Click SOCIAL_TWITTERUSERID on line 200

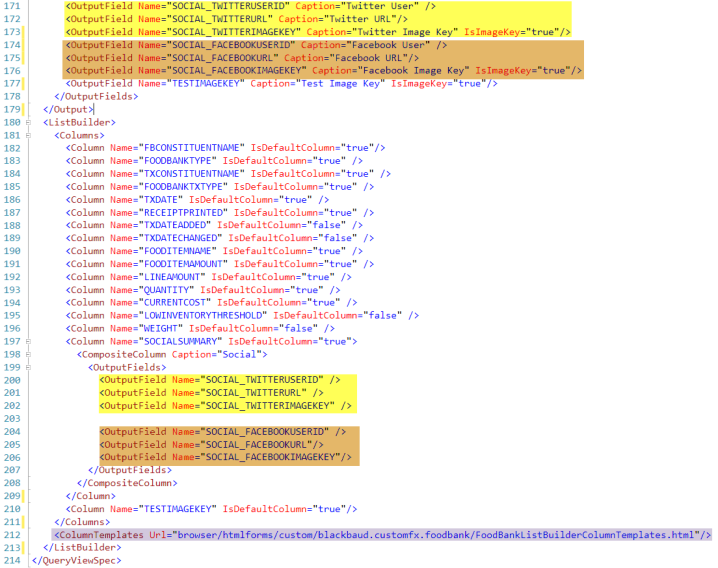coord(262,380)
